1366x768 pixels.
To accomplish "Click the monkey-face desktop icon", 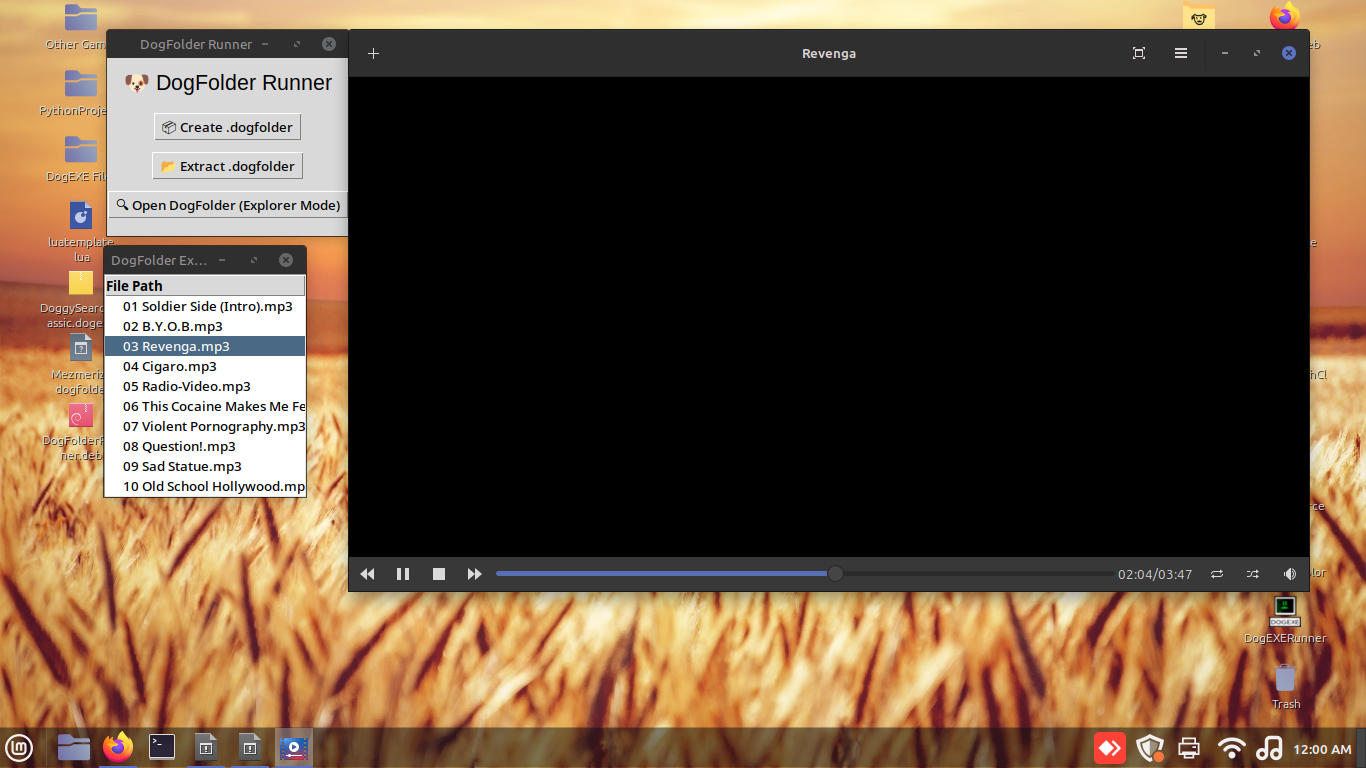I will point(1199,17).
